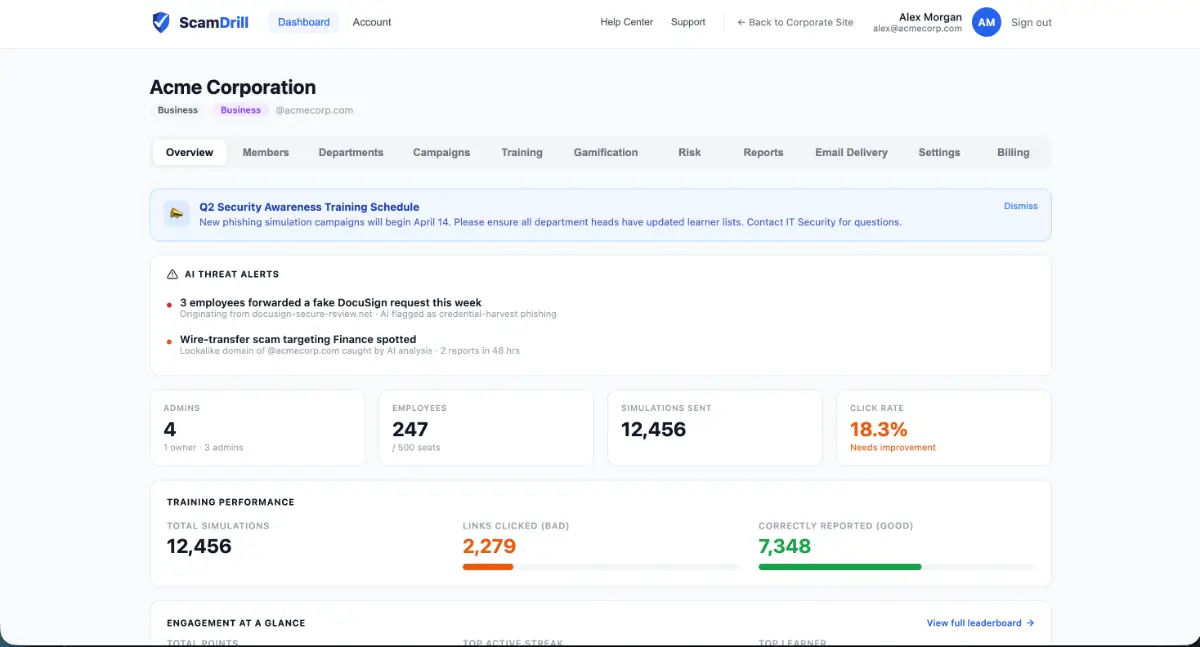The image size is (1200, 647).
Task: Go to the Billing tab
Action: pyautogui.click(x=1013, y=152)
